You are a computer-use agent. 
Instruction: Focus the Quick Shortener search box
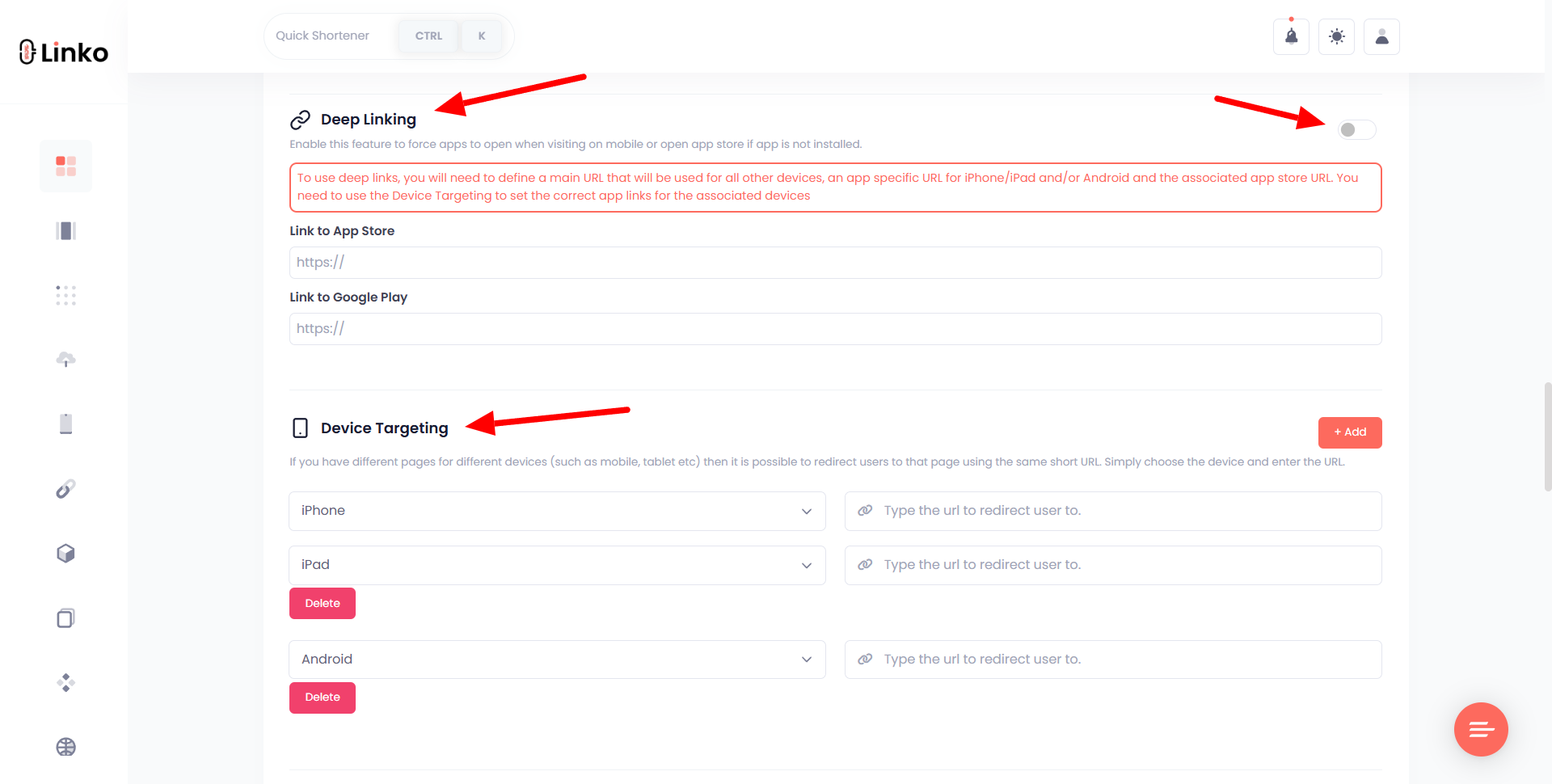389,36
